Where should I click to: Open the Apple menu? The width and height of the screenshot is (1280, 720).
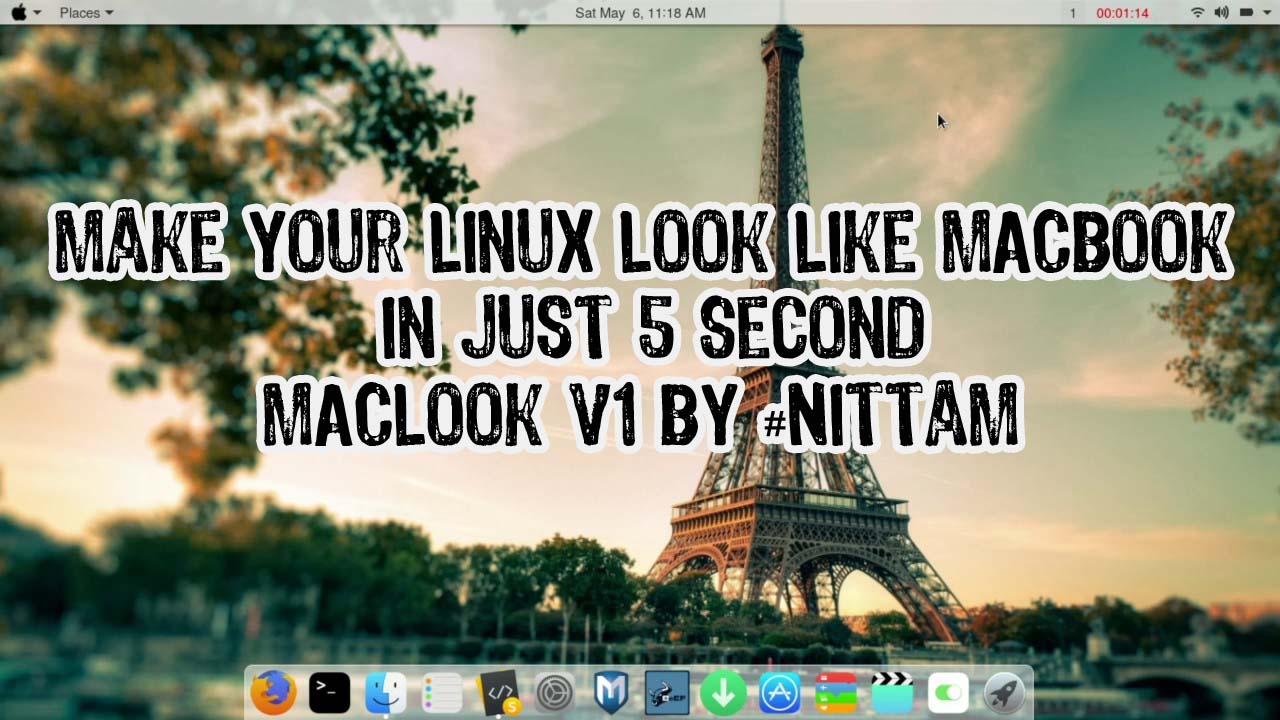pos(18,13)
